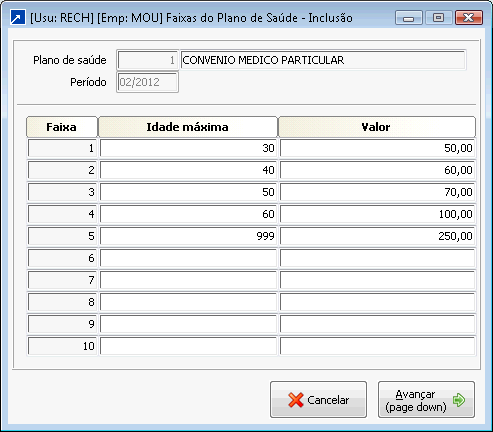
Task: Select the empty Idade máxima field for faixa 6
Action: (188, 258)
